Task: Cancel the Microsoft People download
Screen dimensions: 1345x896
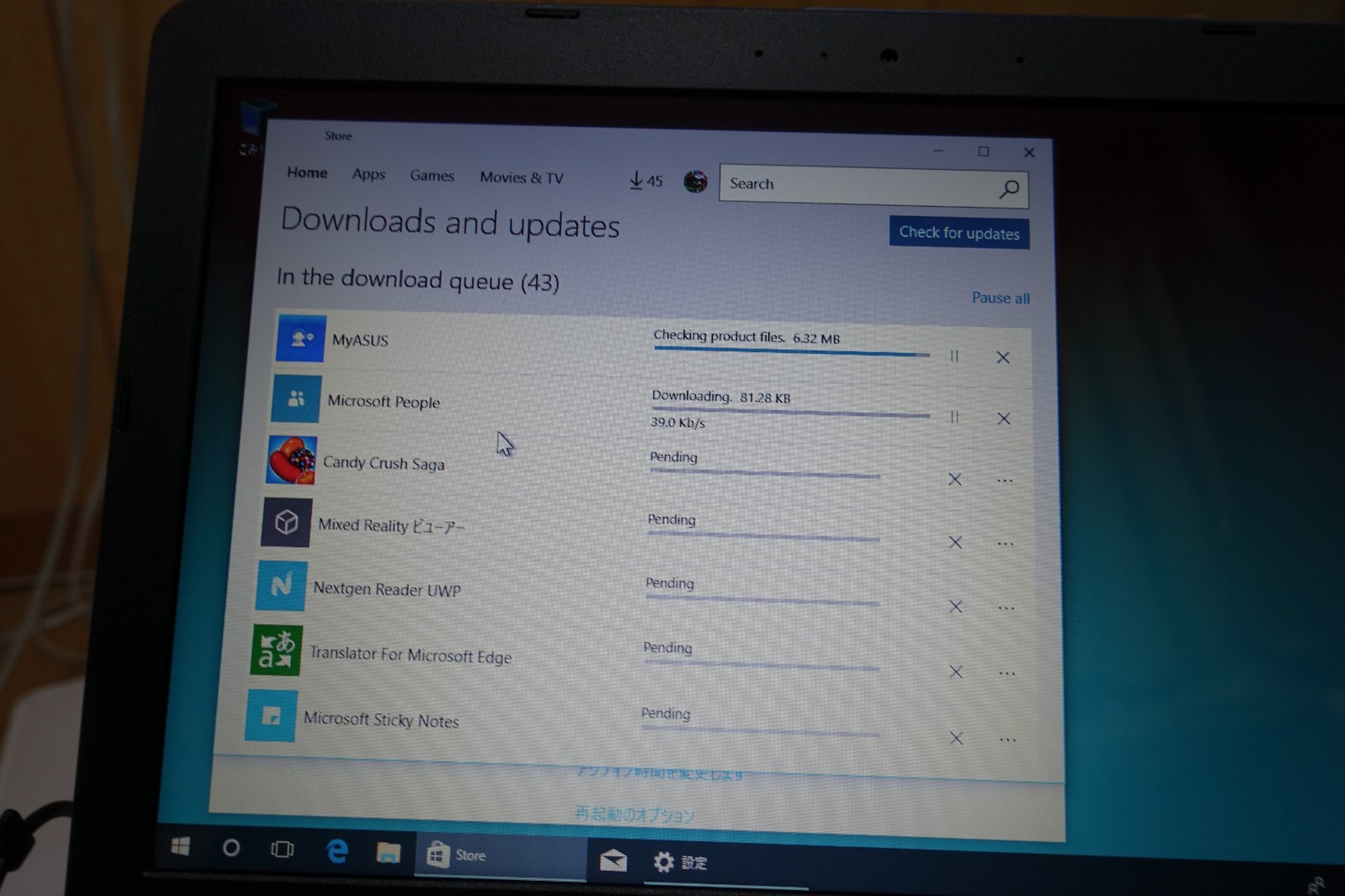Action: pyautogui.click(x=1004, y=419)
